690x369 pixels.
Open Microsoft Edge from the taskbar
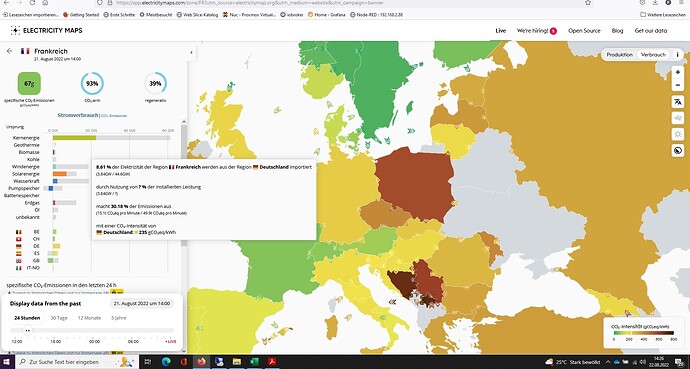[x=166, y=362]
